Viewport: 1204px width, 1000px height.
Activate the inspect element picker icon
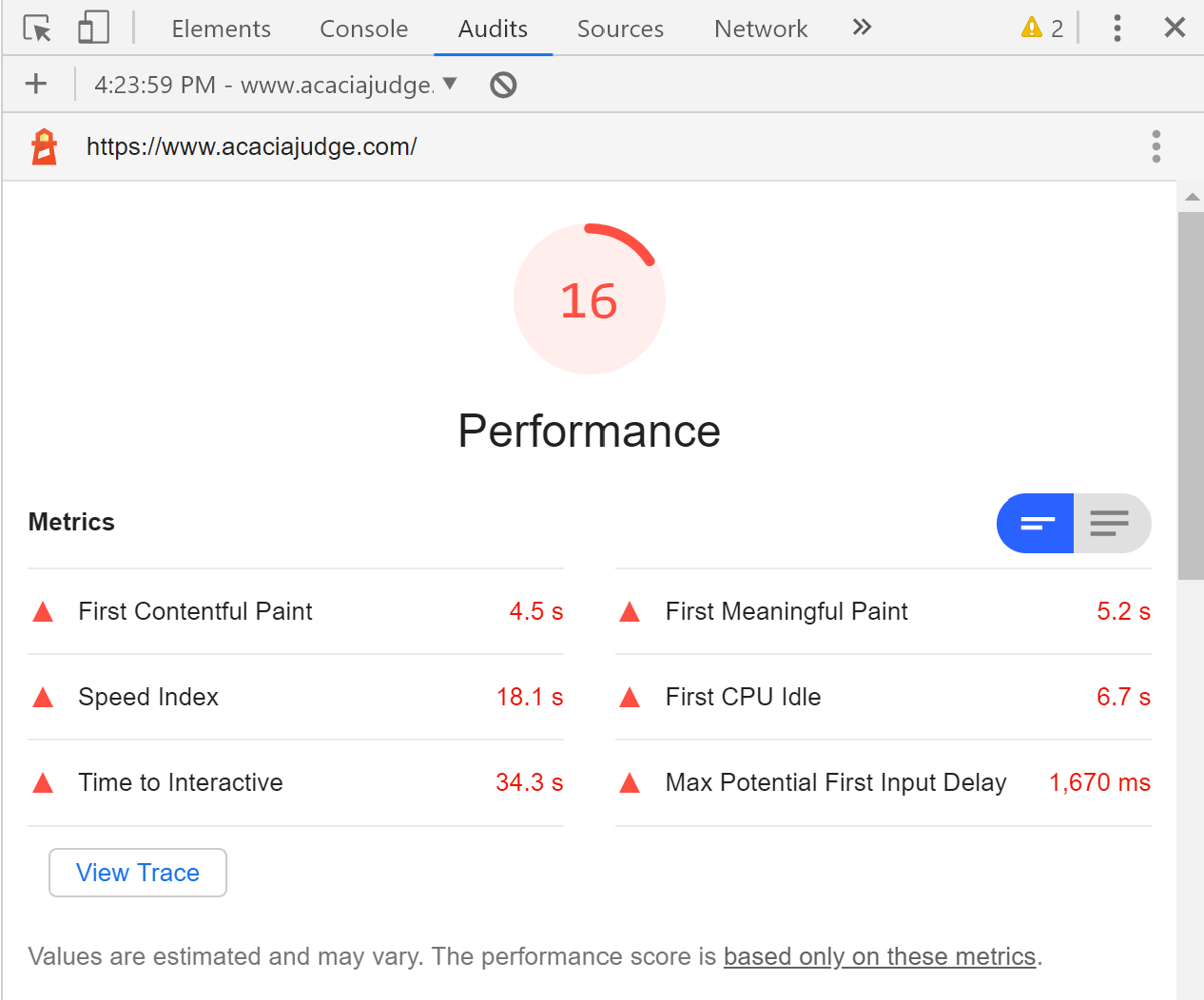[37, 29]
